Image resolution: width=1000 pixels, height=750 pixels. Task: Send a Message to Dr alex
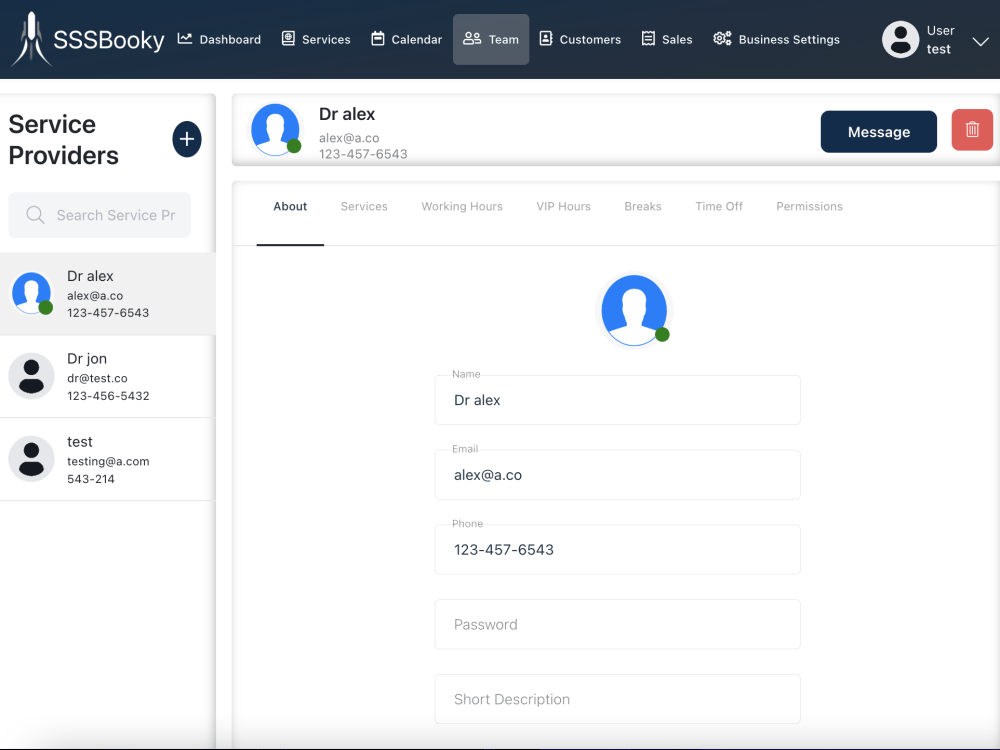878,130
